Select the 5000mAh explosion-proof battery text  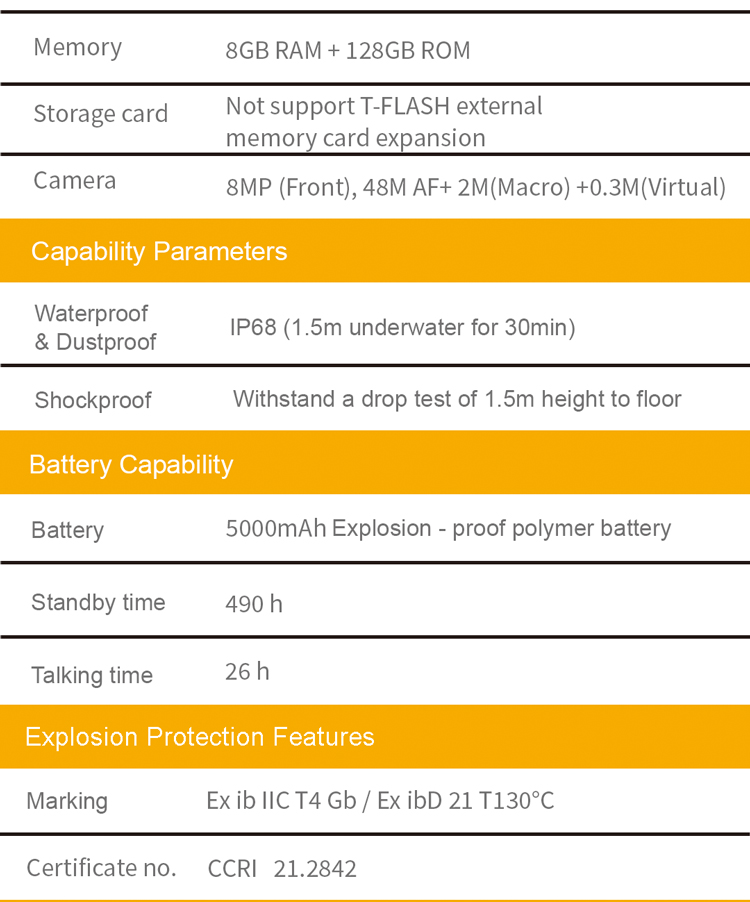tap(448, 528)
